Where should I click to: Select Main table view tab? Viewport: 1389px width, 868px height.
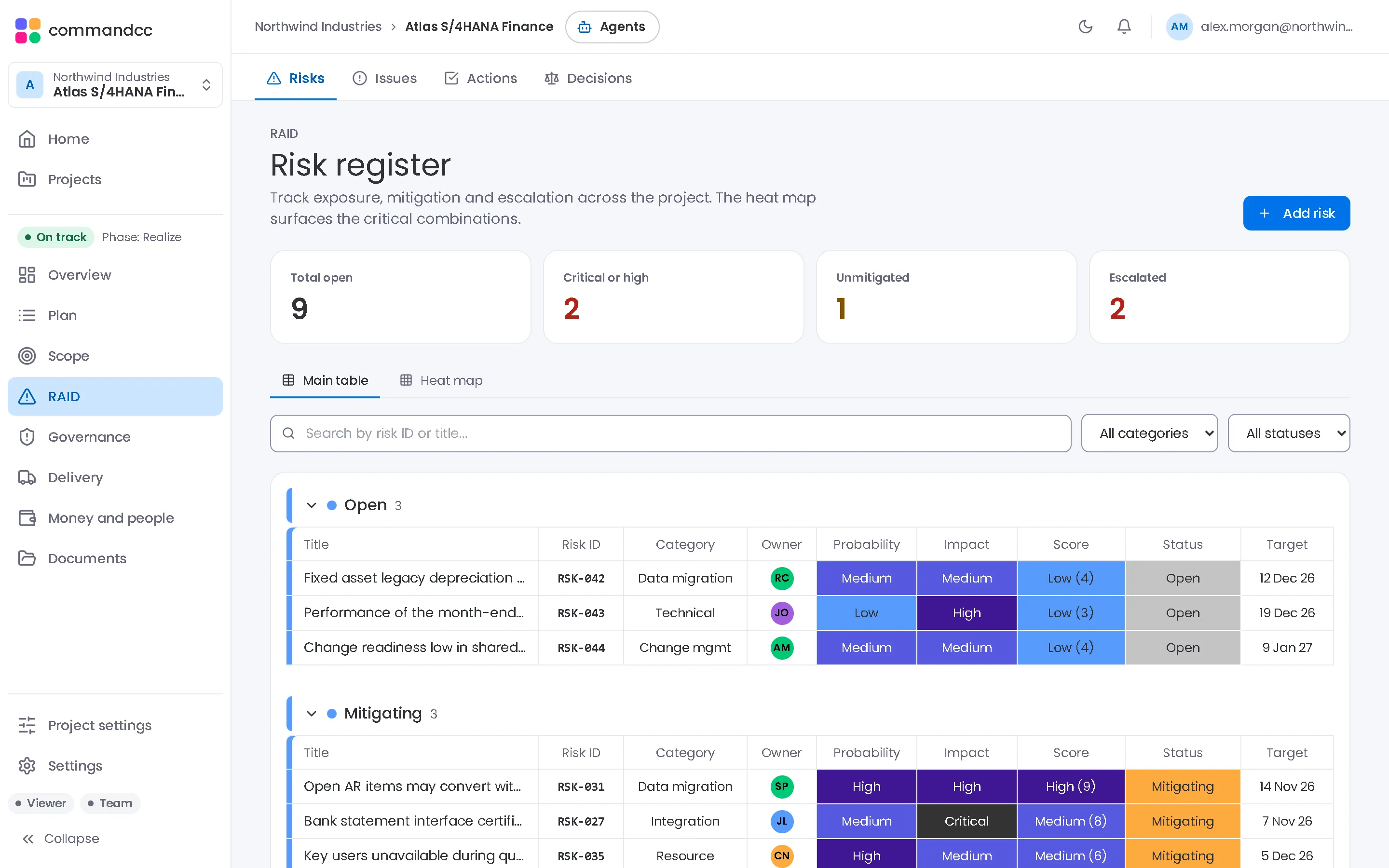[325, 380]
